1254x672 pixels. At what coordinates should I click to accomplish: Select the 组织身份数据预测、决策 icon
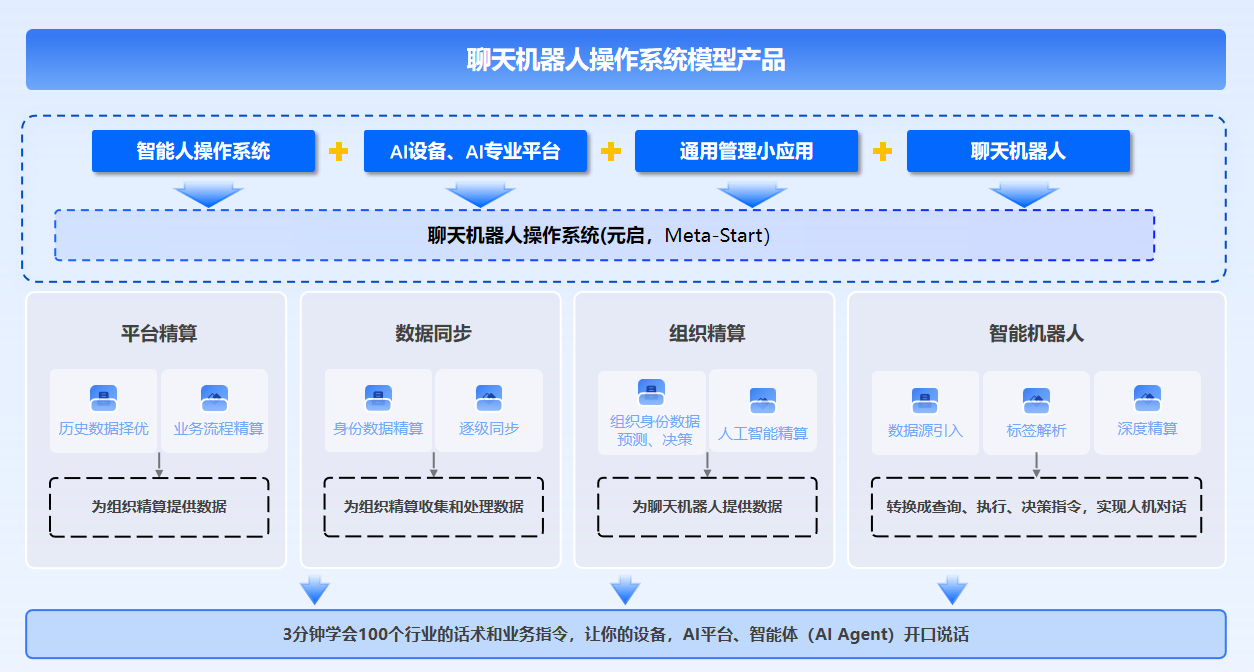[652, 392]
